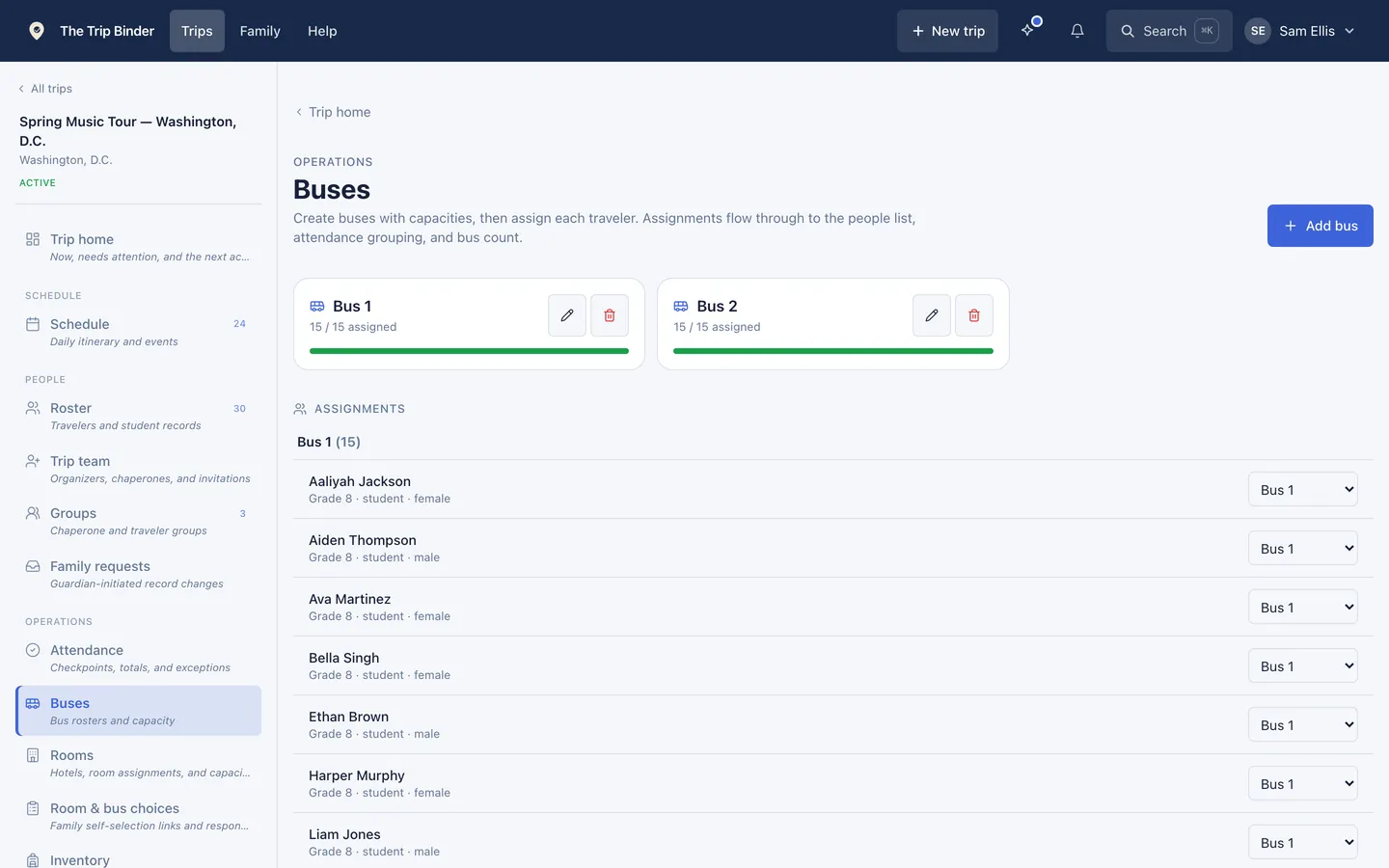Open the notifications bell

1077,31
